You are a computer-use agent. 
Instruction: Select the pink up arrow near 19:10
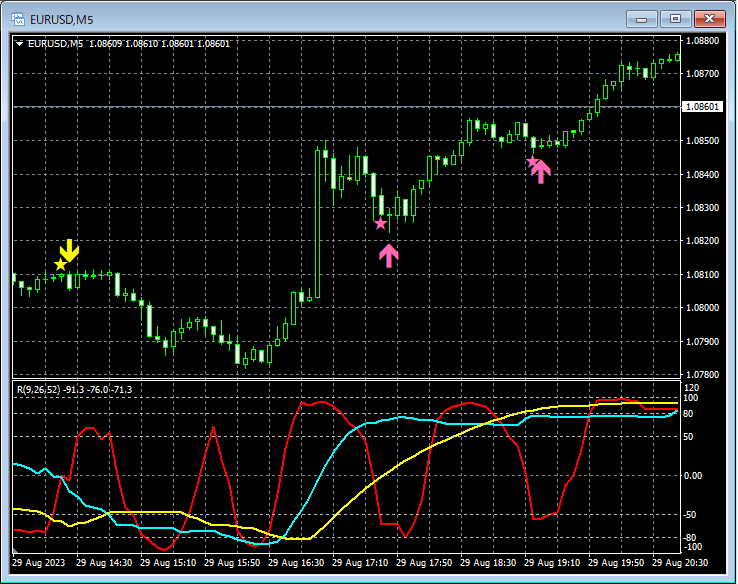pyautogui.click(x=541, y=171)
